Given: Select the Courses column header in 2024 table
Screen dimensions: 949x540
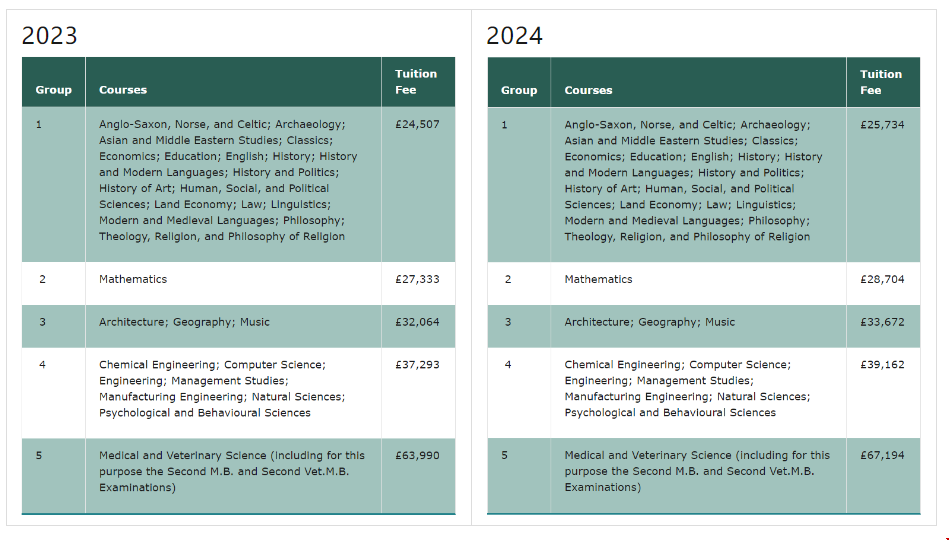Looking at the screenshot, I should pyautogui.click(x=588, y=90).
